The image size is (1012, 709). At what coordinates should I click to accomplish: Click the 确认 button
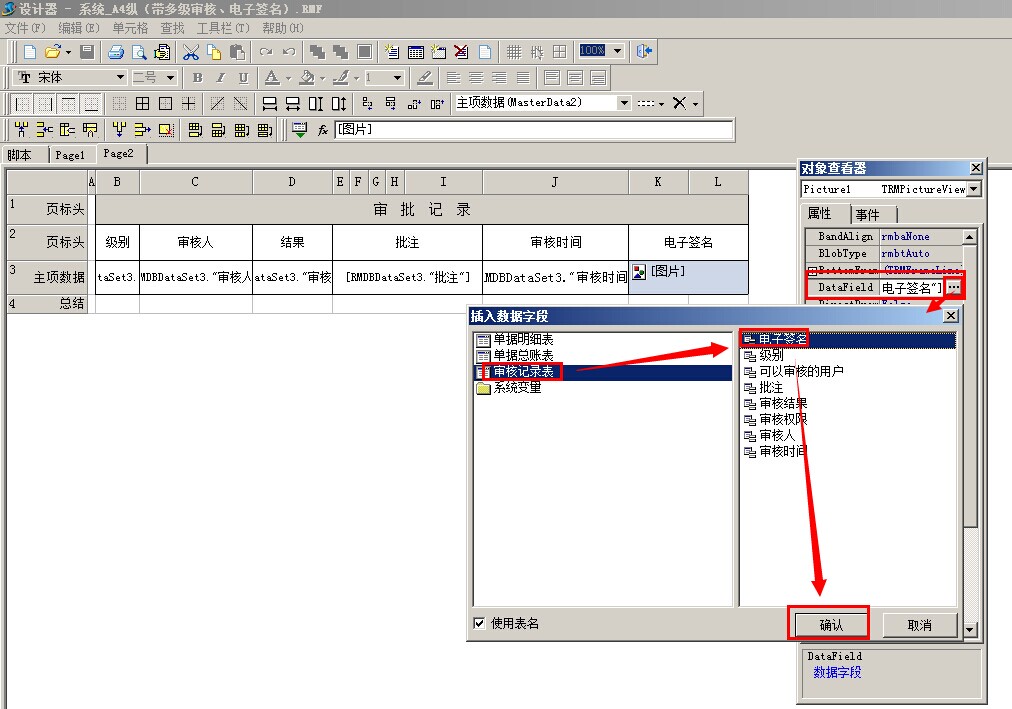point(831,625)
